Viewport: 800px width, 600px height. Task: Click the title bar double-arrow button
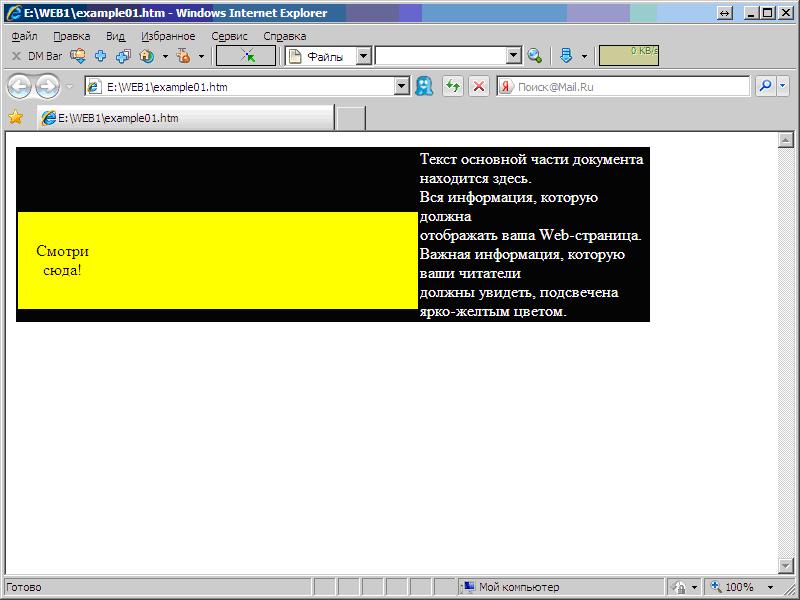tap(724, 13)
